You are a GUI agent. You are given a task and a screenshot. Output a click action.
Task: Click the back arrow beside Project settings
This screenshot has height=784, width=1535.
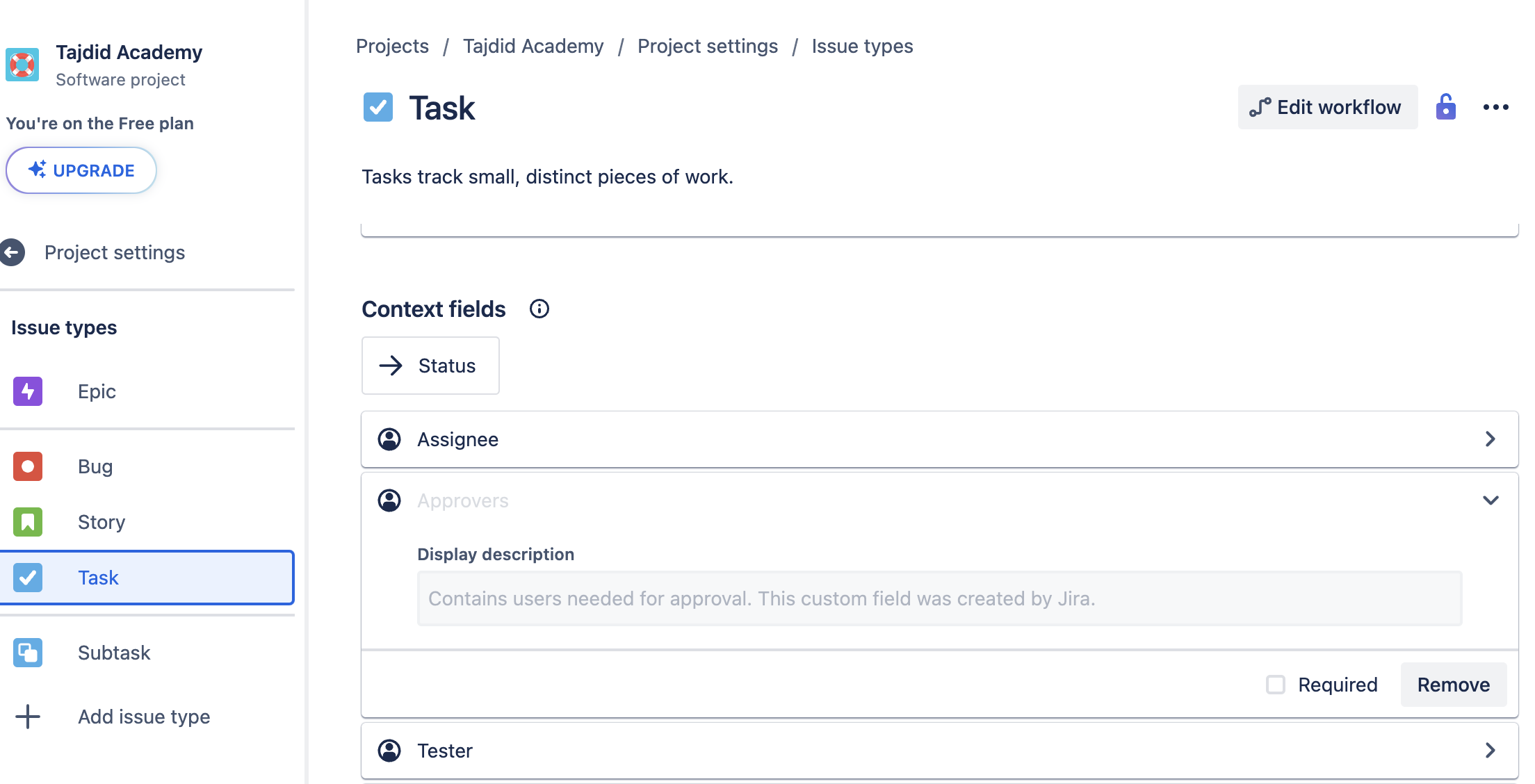tap(11, 252)
